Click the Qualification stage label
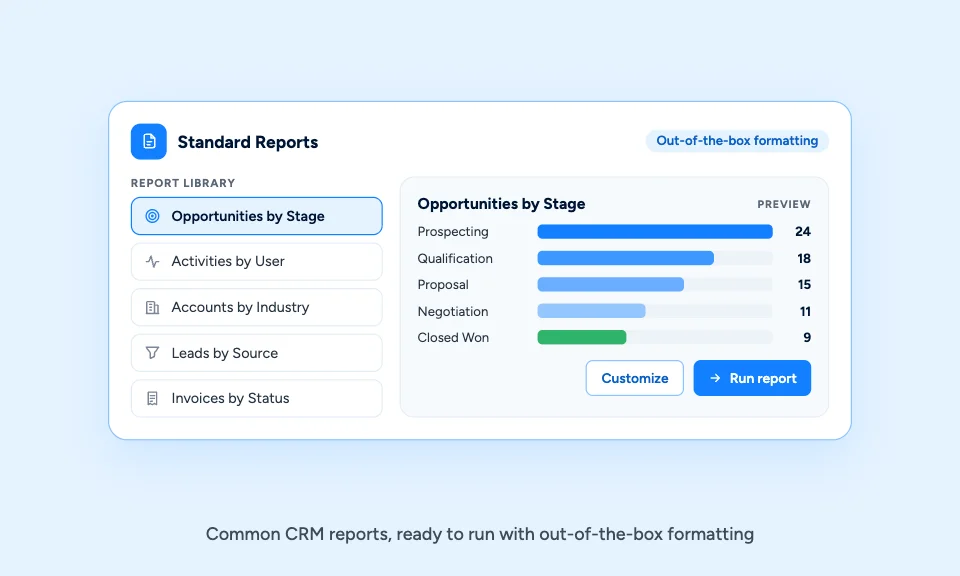The width and height of the screenshot is (960, 576). click(x=455, y=258)
